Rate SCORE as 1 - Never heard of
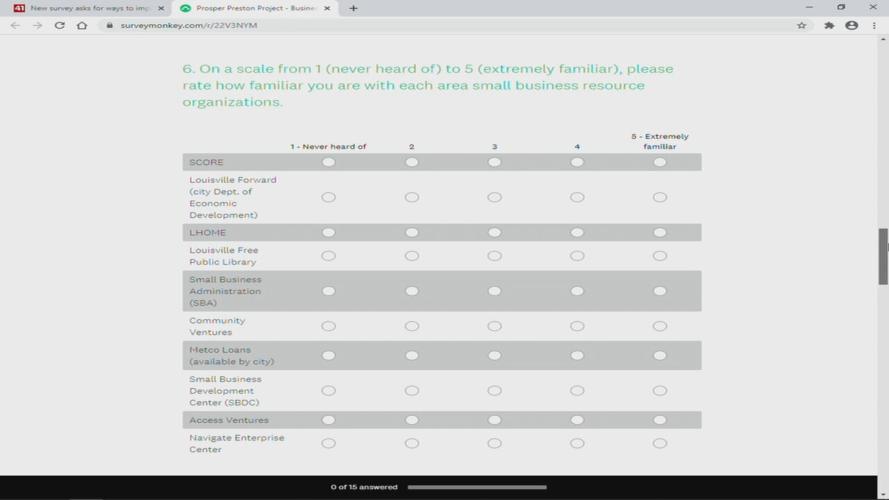The width and height of the screenshot is (889, 500). (x=328, y=162)
